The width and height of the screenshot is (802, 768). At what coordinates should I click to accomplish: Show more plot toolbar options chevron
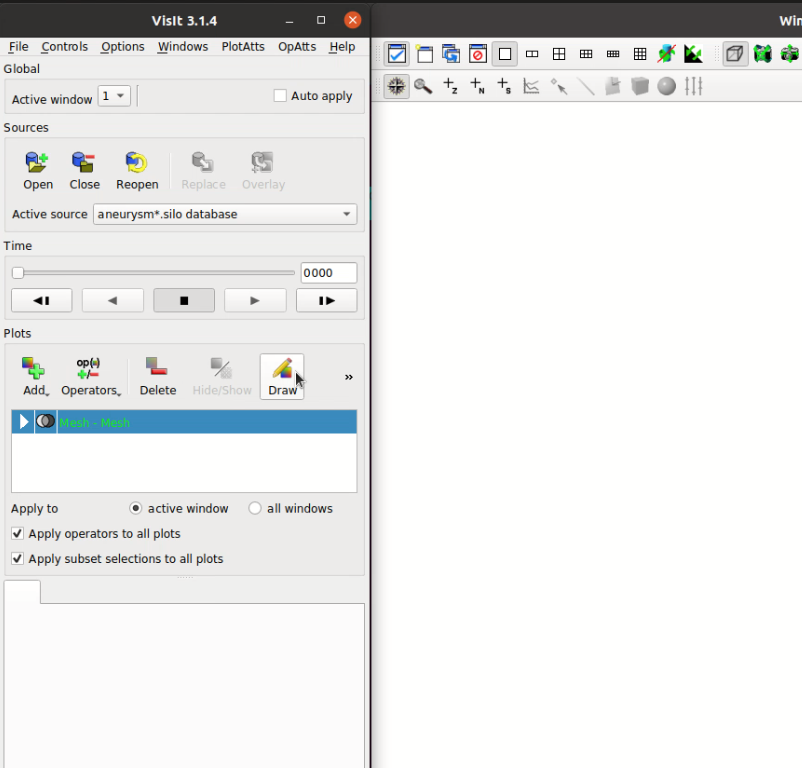point(348,377)
